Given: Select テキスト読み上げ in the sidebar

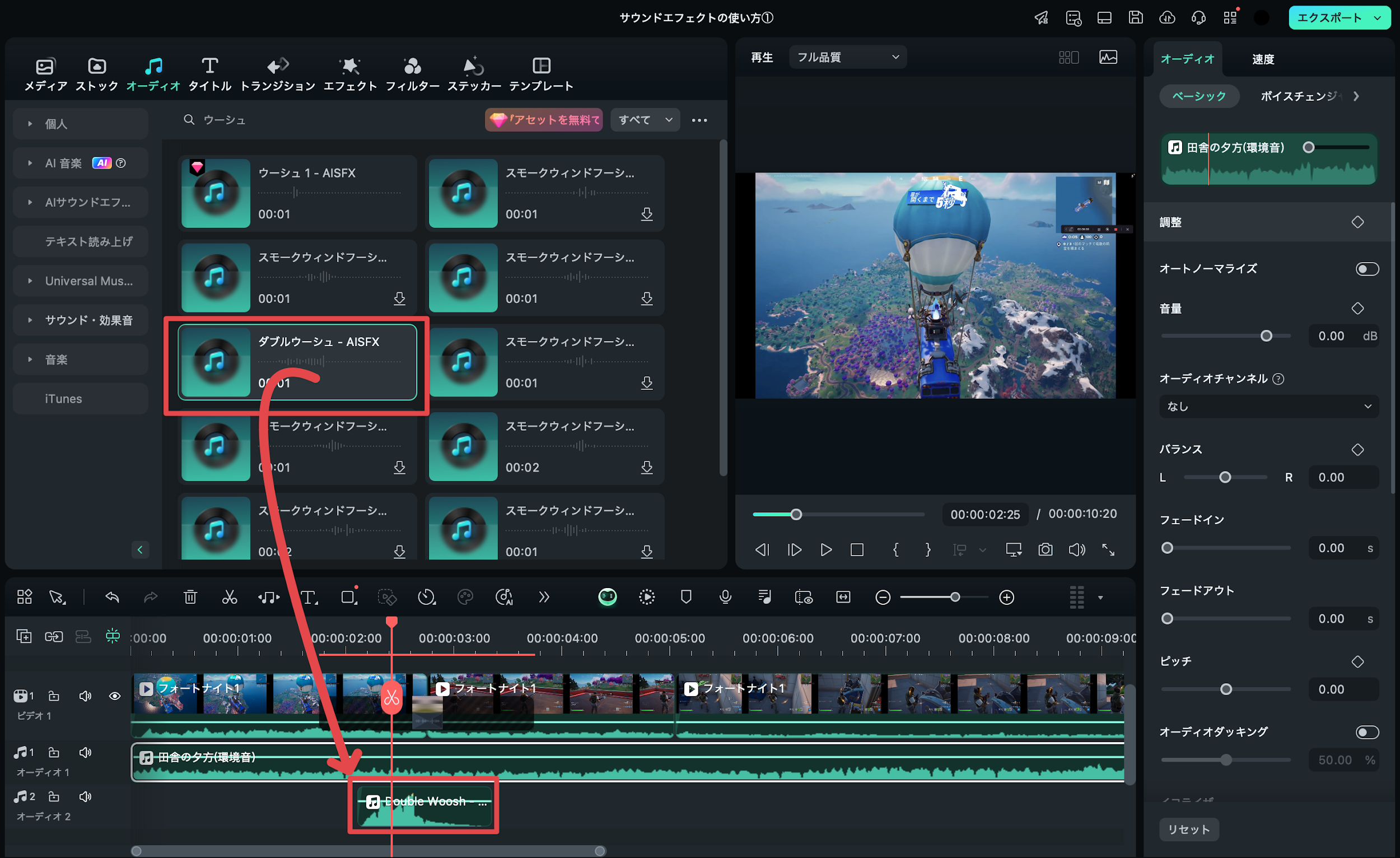Looking at the screenshot, I should (80, 241).
